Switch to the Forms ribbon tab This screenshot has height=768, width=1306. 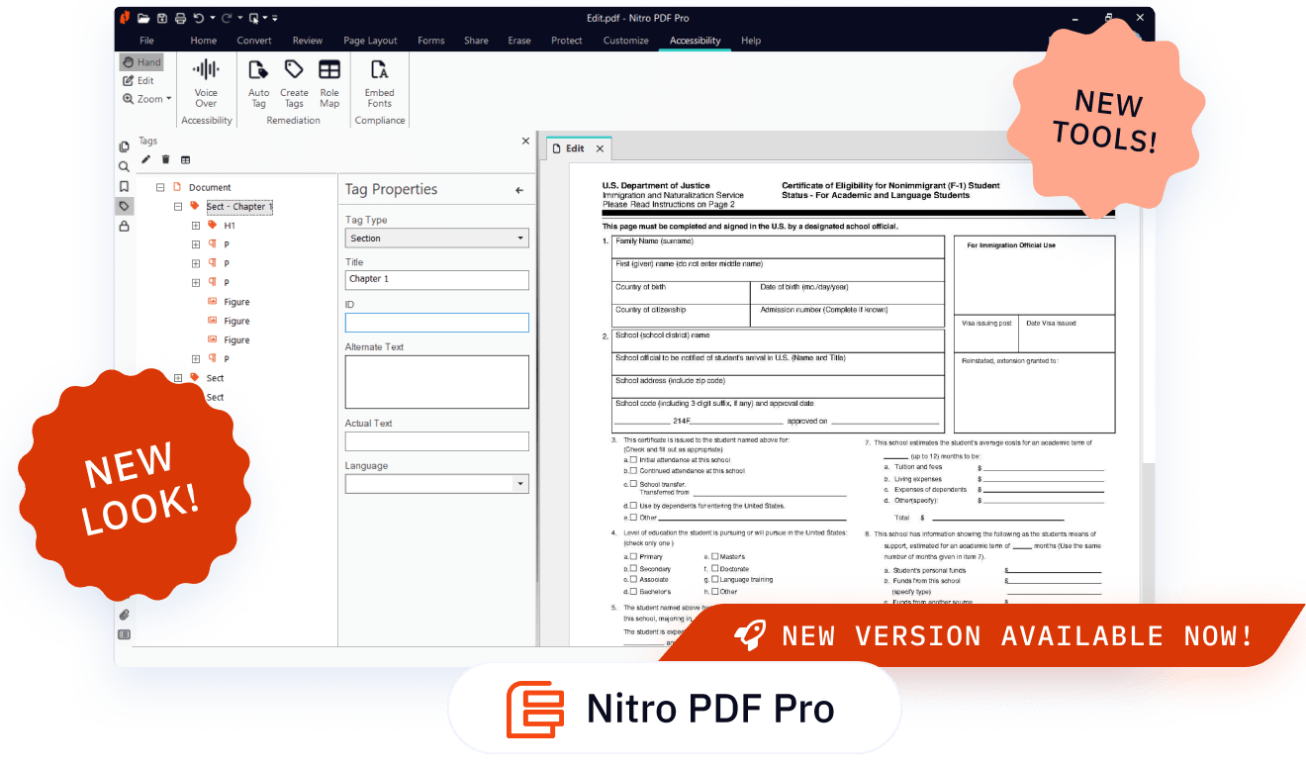(431, 41)
